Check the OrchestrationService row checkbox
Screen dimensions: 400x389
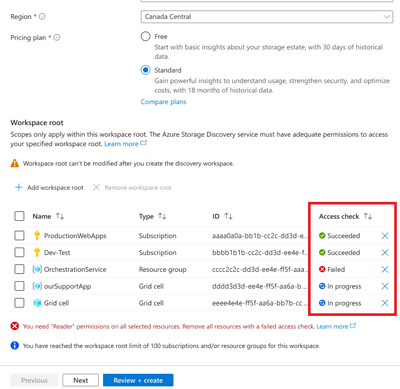19,269
